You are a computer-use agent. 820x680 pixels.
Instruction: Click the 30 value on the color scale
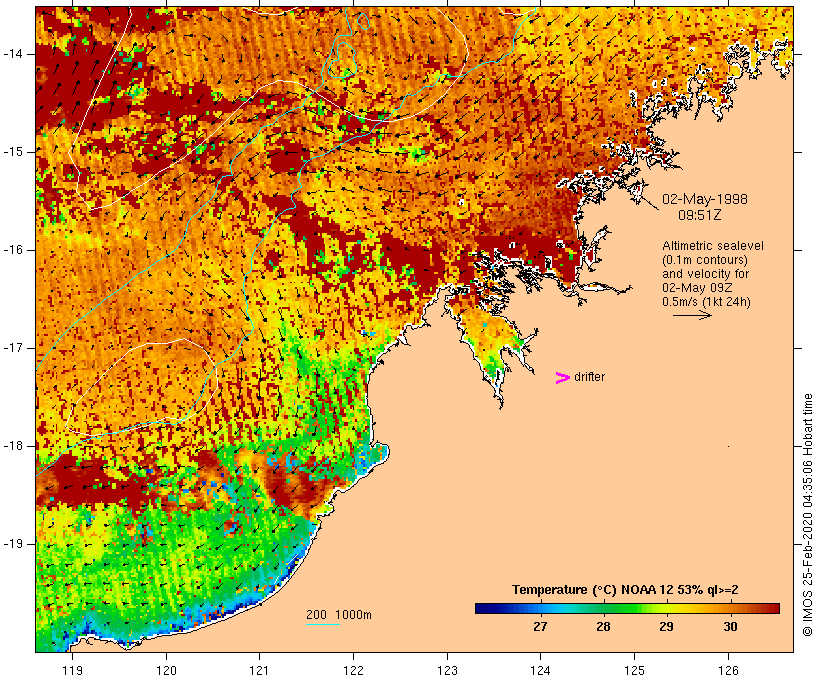(730, 627)
